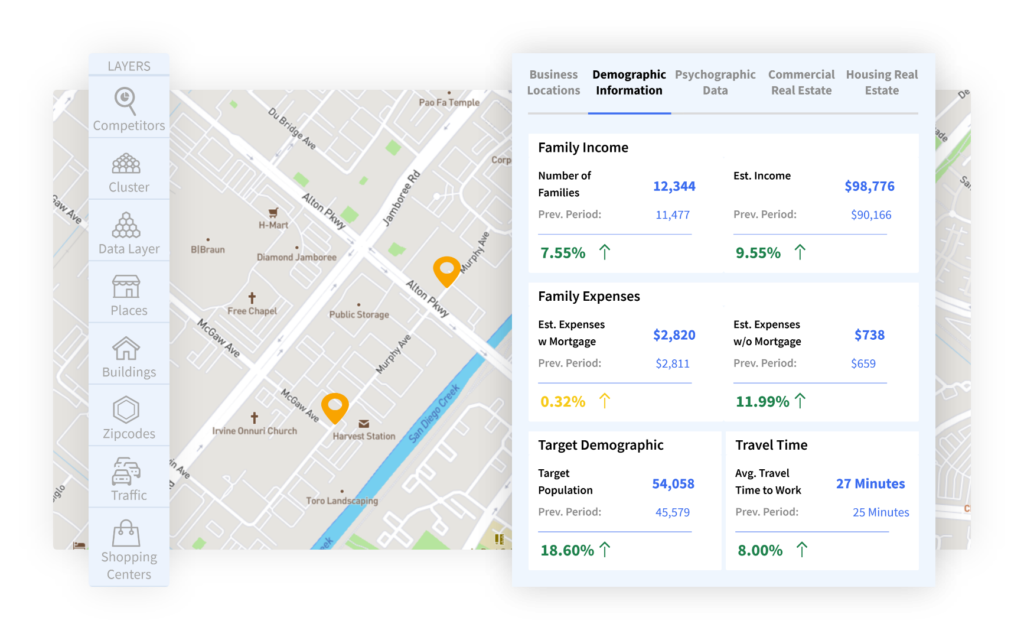Select the Buildings layer icon
The height and width of the screenshot is (640, 1024).
point(128,350)
